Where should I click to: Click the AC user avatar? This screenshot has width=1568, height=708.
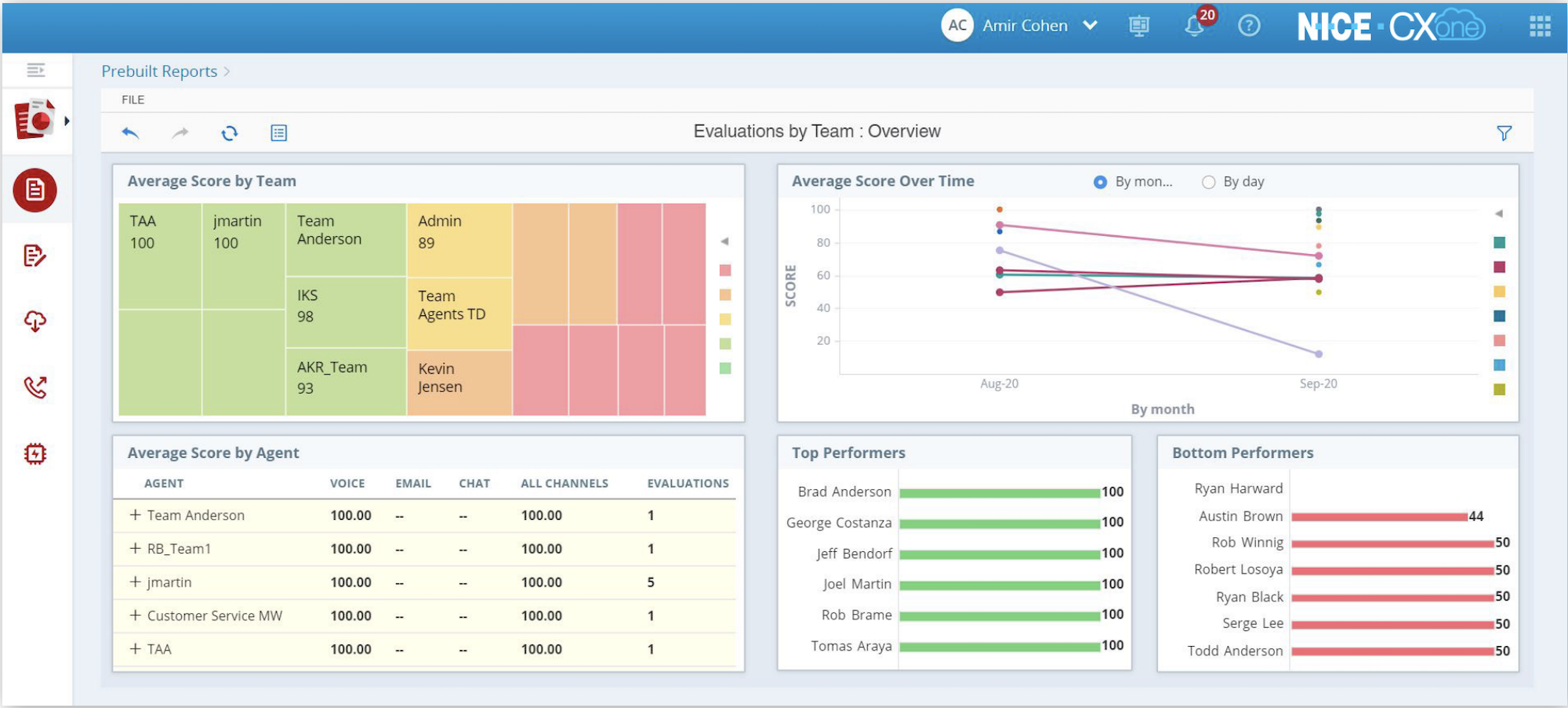point(957,26)
